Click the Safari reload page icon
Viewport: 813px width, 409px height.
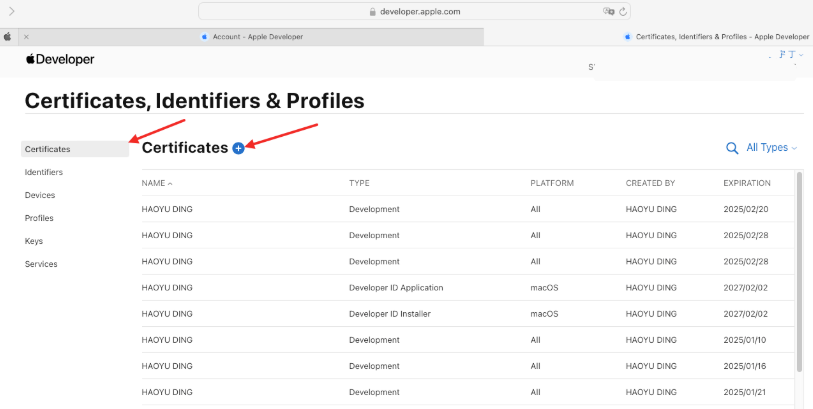(624, 11)
